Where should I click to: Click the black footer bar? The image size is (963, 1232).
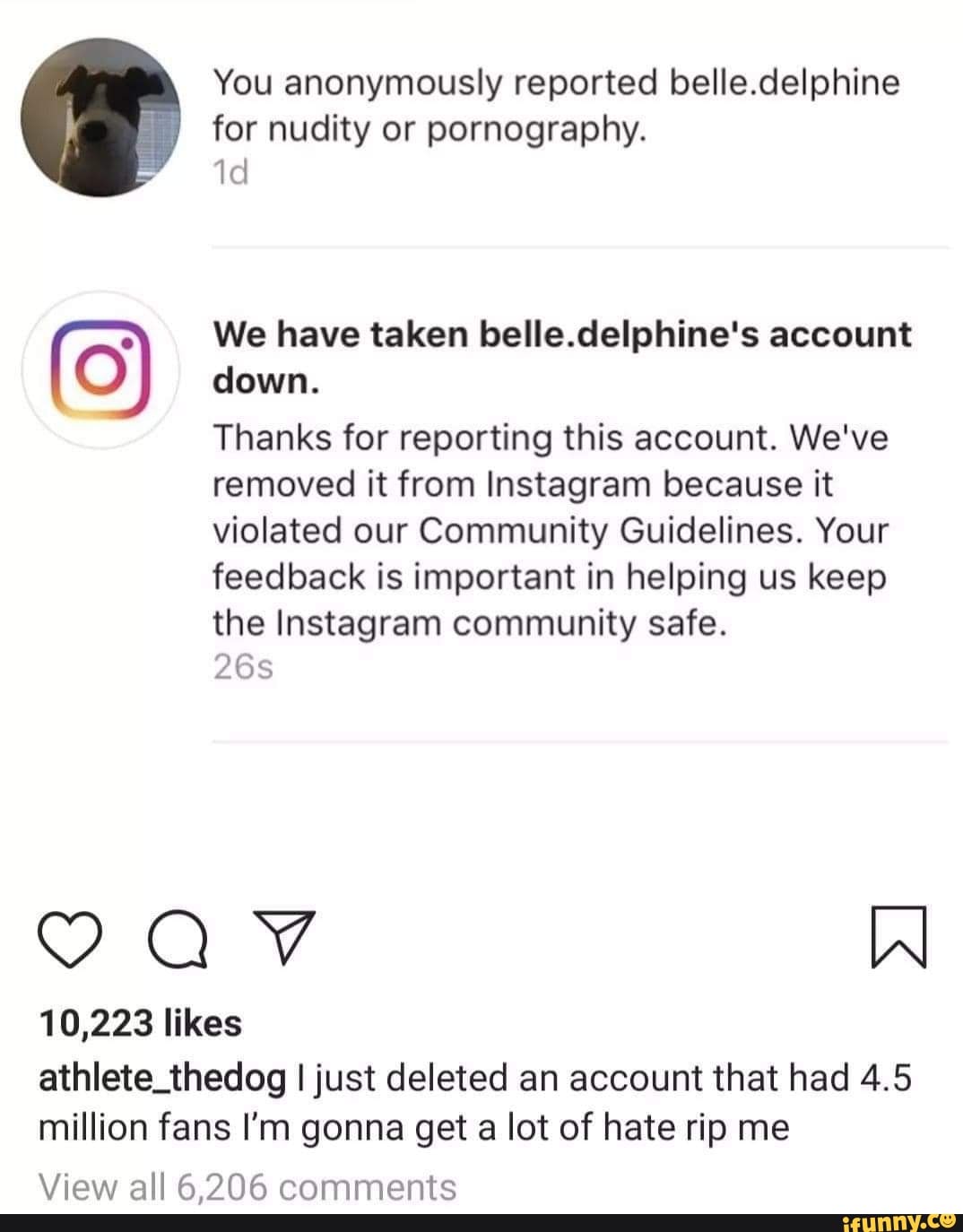pos(403,1221)
